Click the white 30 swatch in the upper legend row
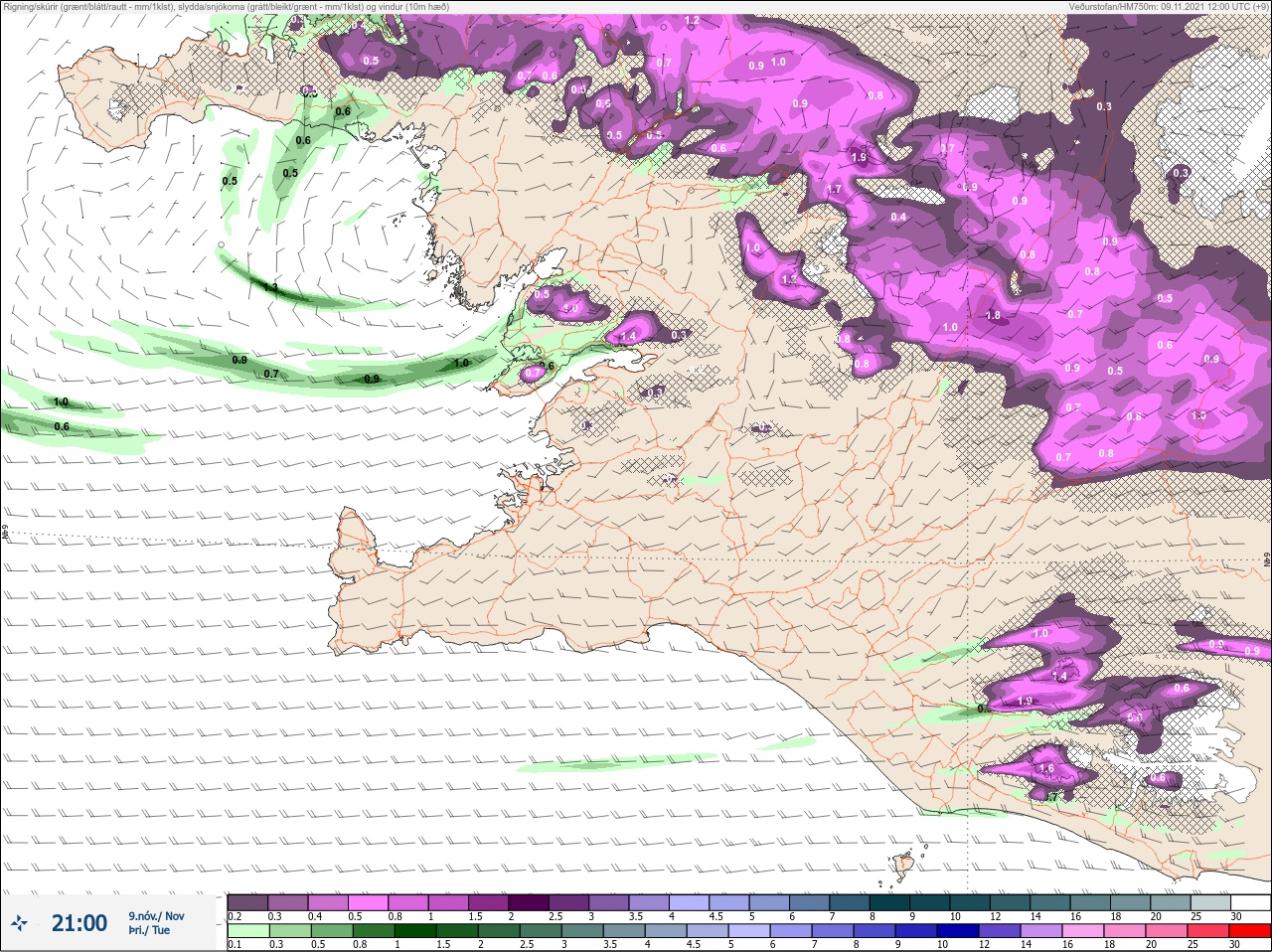The width and height of the screenshot is (1272, 952). (x=1250, y=901)
